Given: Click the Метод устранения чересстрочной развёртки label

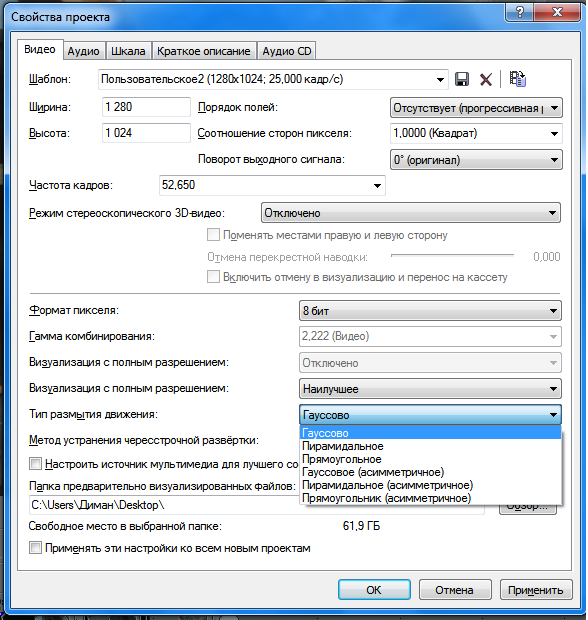Looking at the screenshot, I should [x=144, y=440].
